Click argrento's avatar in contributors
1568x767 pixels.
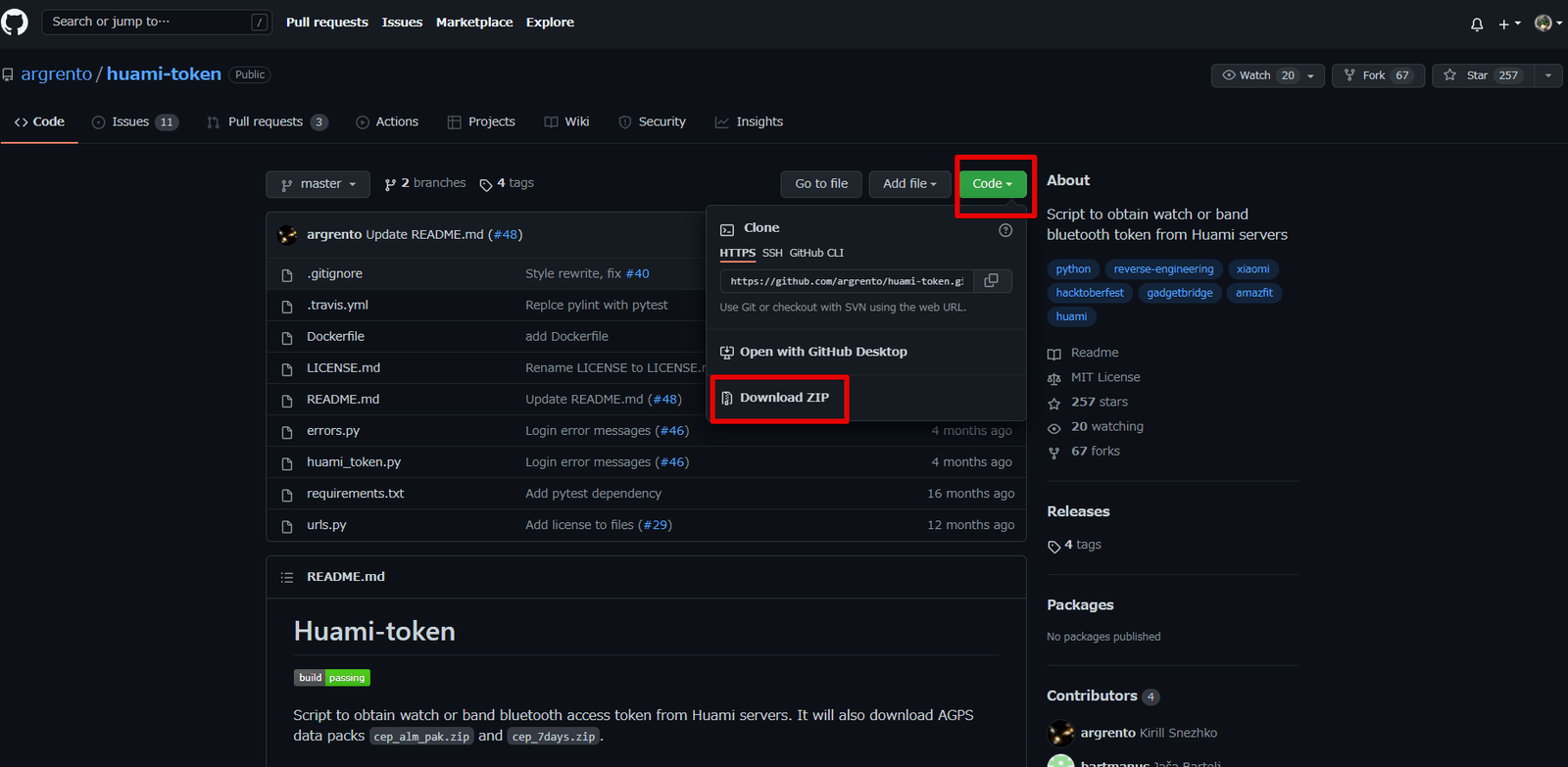pyautogui.click(x=1060, y=733)
